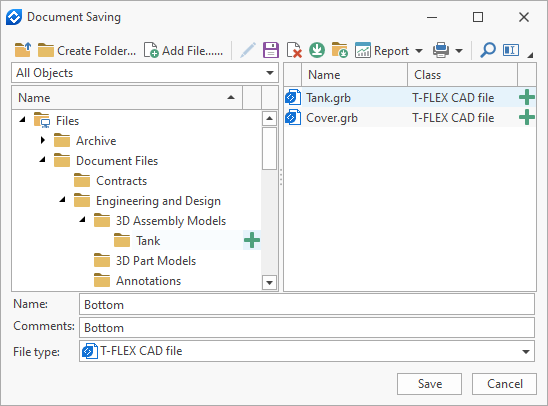The image size is (548, 406).
Task: Click the Name input field
Action: pyautogui.click(x=307, y=305)
